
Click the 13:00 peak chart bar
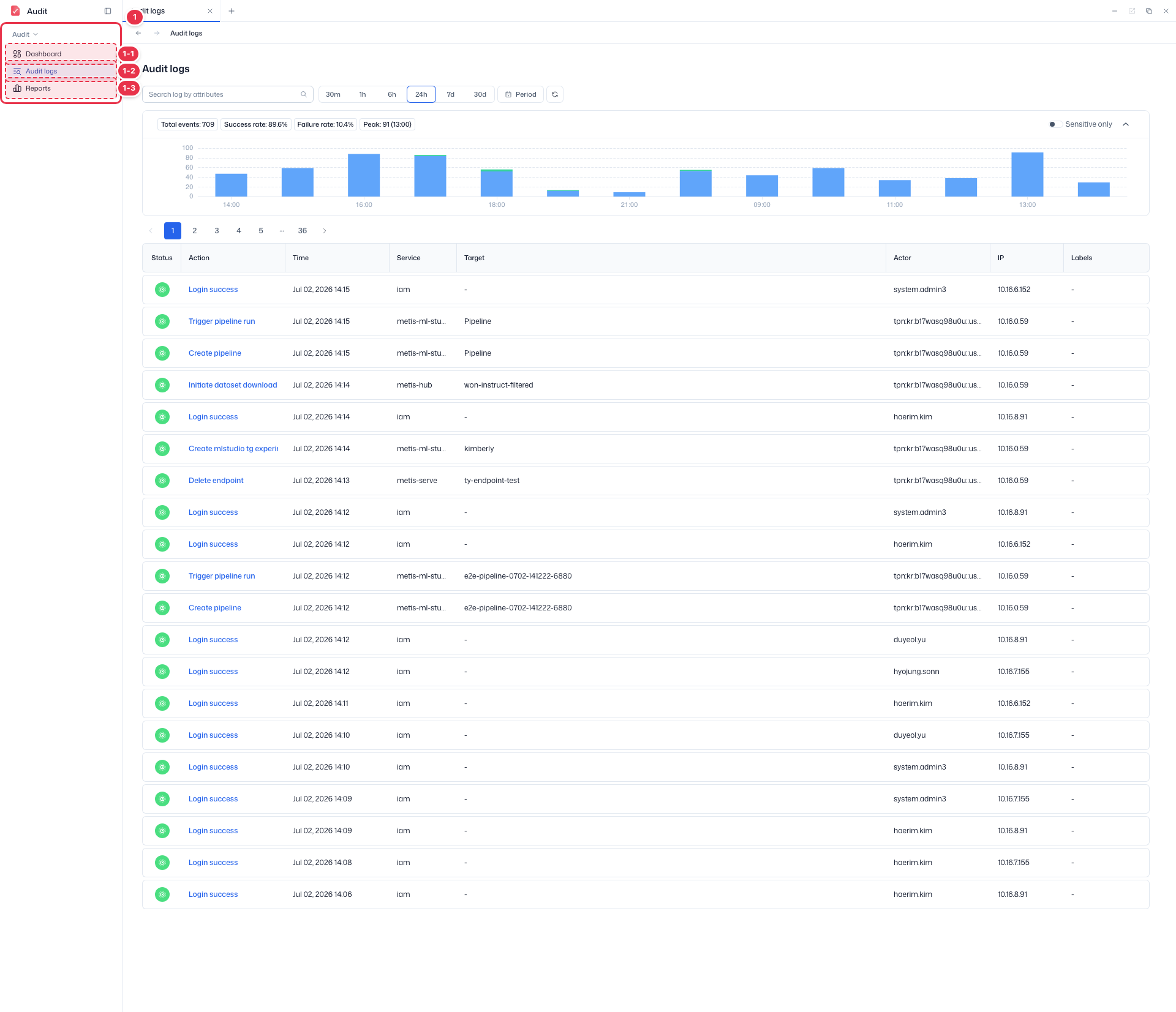1027,174
